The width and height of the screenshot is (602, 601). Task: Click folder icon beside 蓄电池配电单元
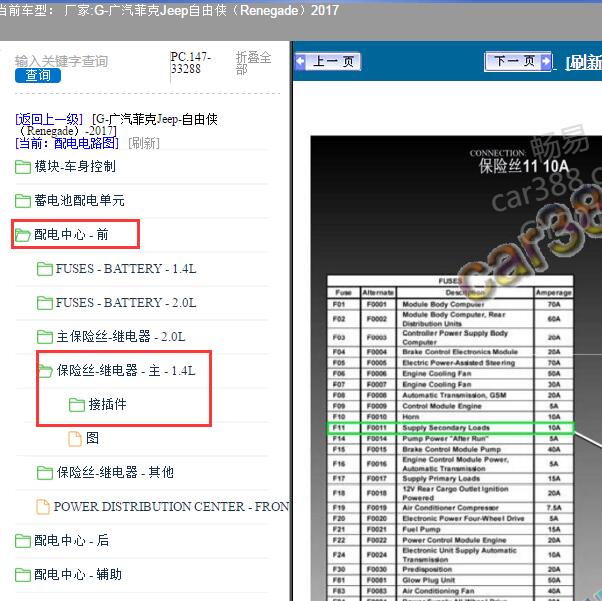point(23,201)
